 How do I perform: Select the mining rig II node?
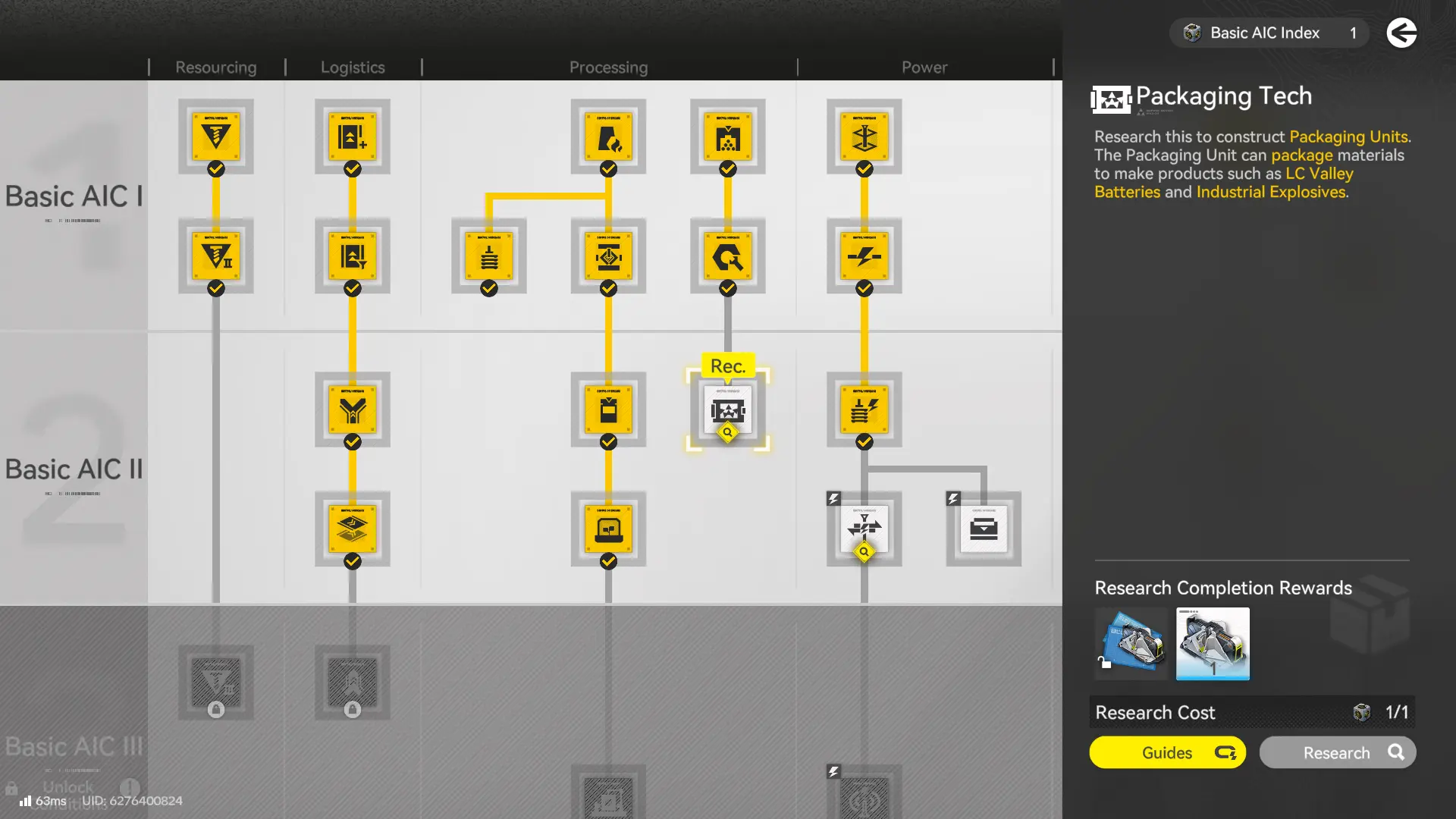coord(216,256)
